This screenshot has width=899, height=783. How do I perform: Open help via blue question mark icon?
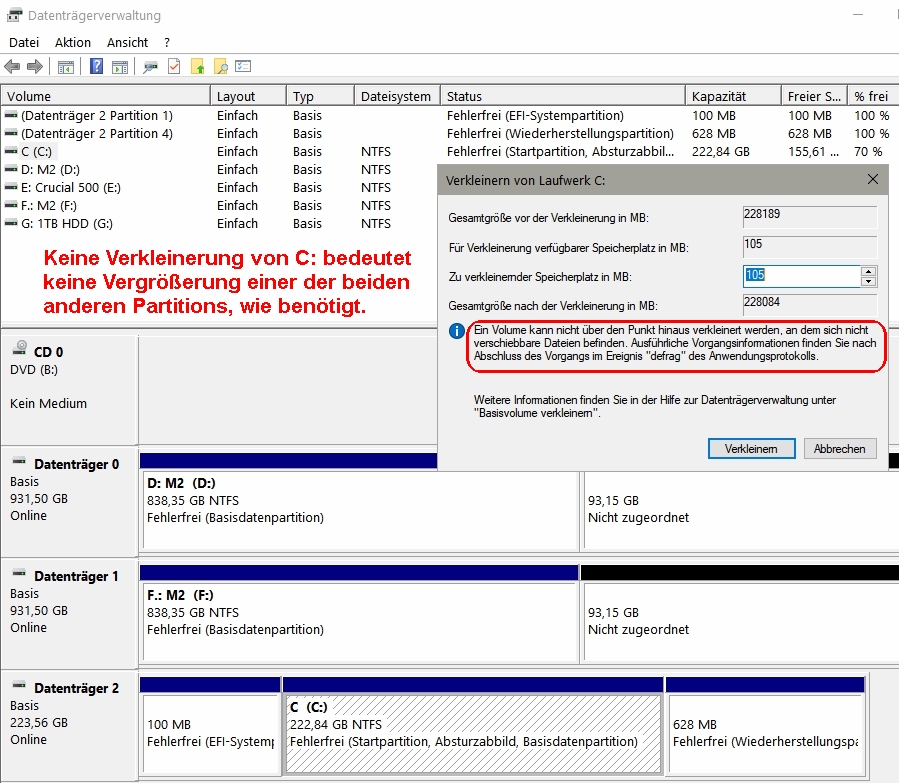[x=97, y=67]
